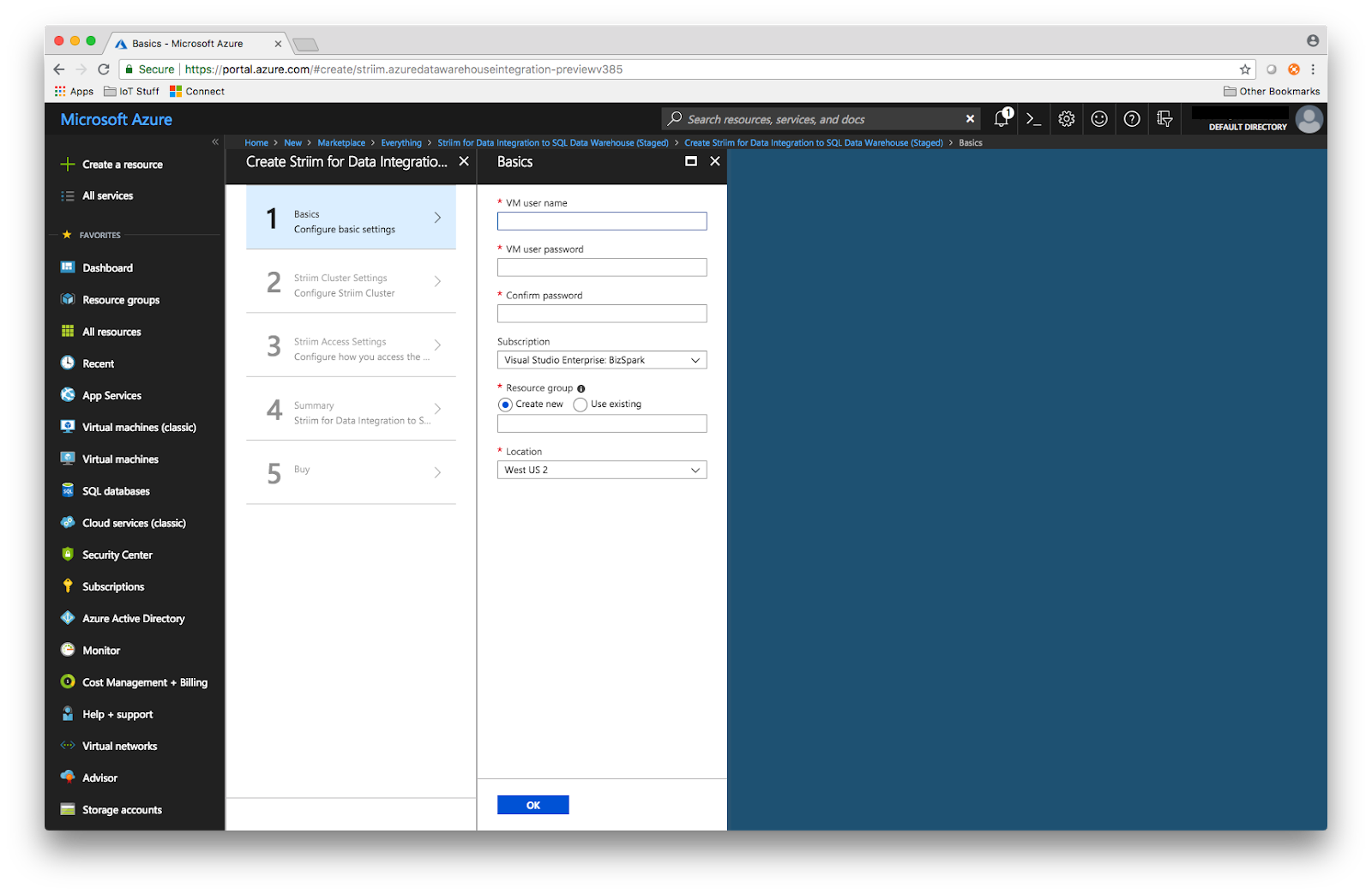
Task: Click the Microsoft Azure logo text
Action: click(117, 119)
